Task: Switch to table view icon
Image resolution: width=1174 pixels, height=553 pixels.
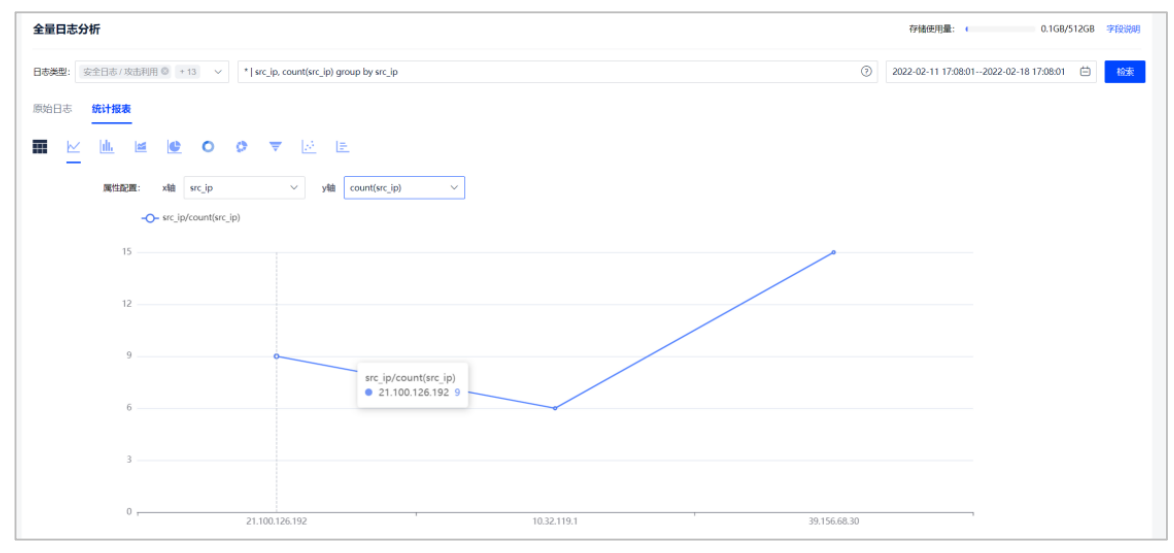Action: coord(40,147)
